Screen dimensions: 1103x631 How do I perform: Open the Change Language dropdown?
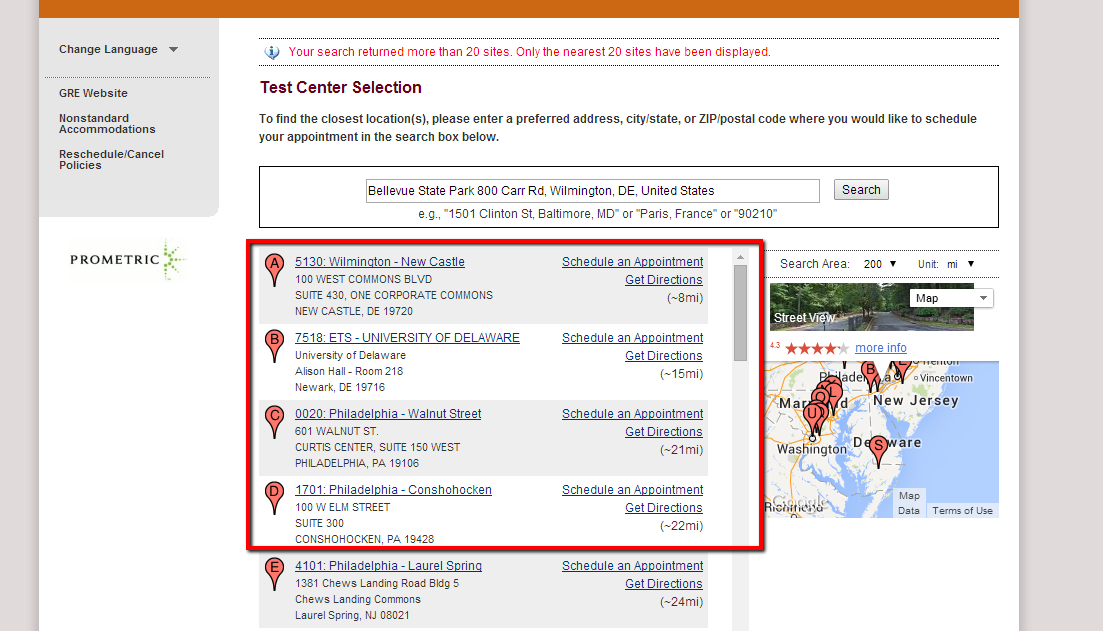click(118, 49)
